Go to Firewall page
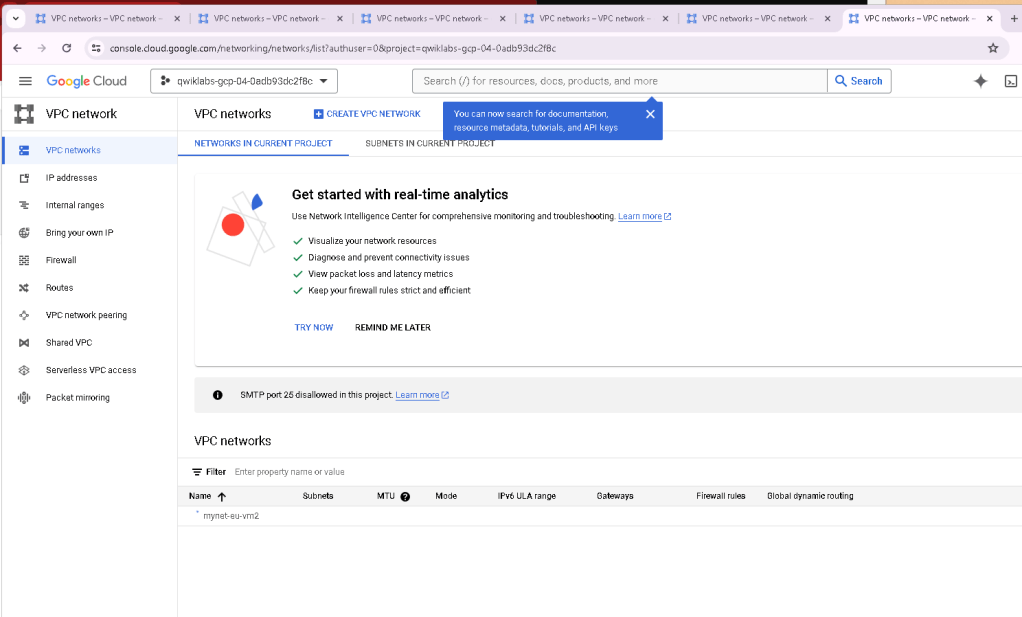 click(x=61, y=260)
